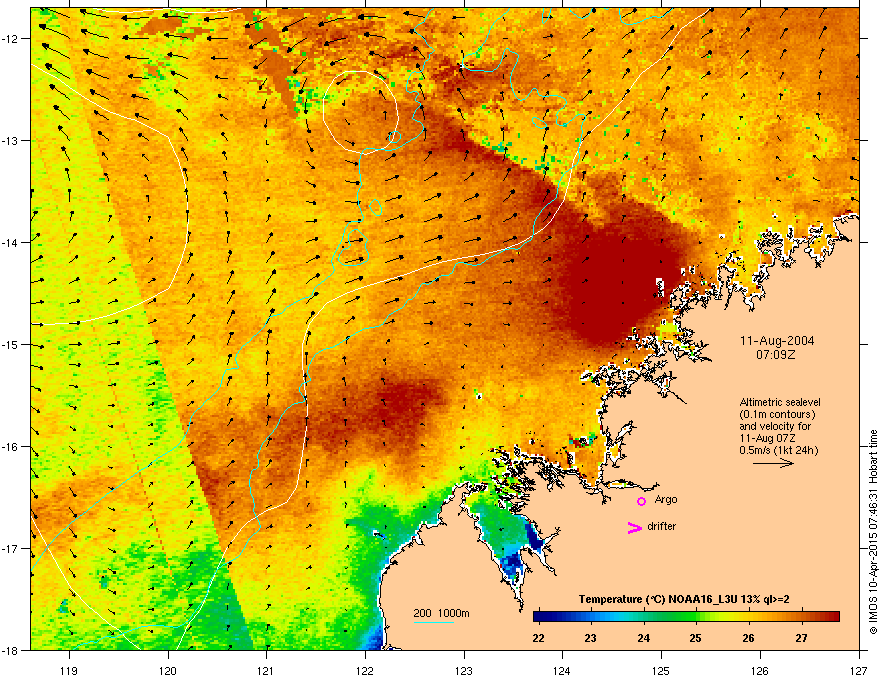Click longitude axis label 119

(69, 670)
